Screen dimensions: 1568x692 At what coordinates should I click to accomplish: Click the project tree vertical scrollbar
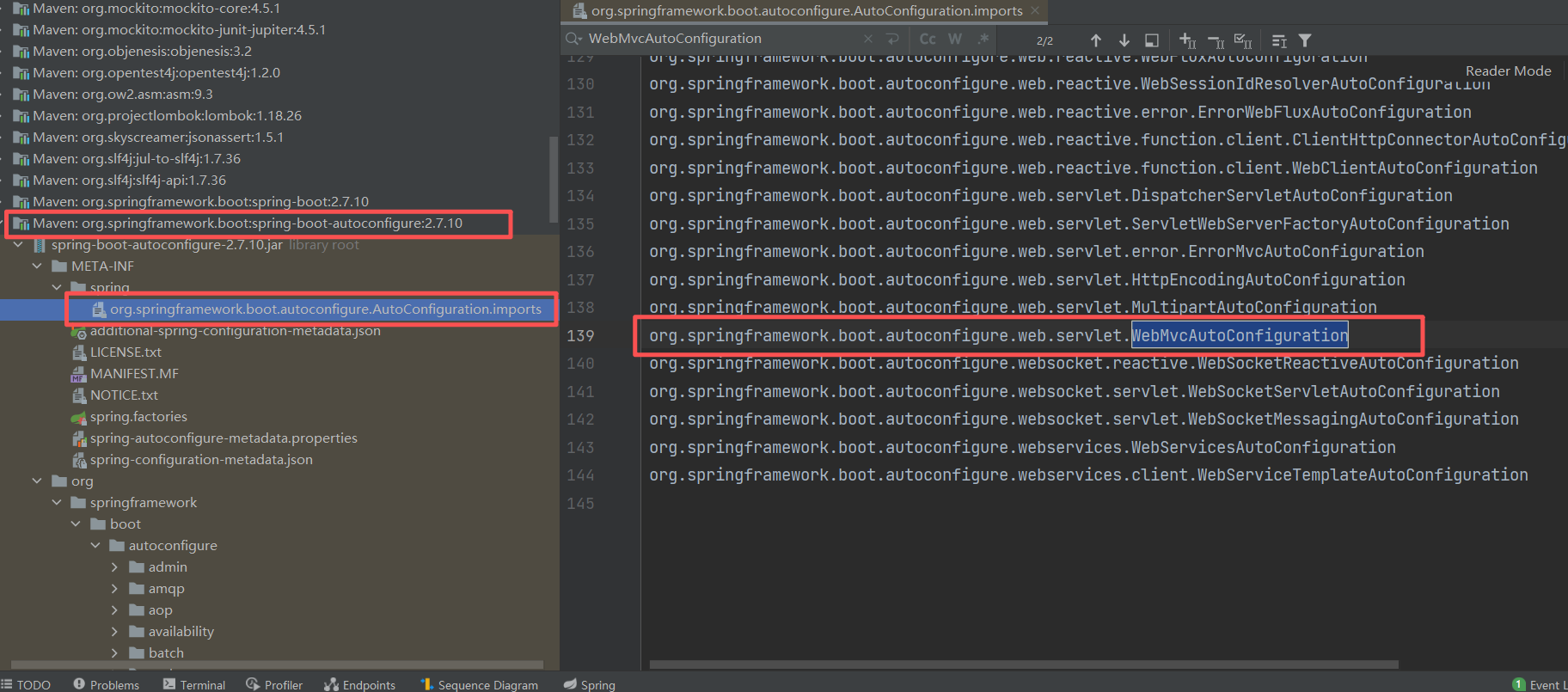[x=554, y=180]
